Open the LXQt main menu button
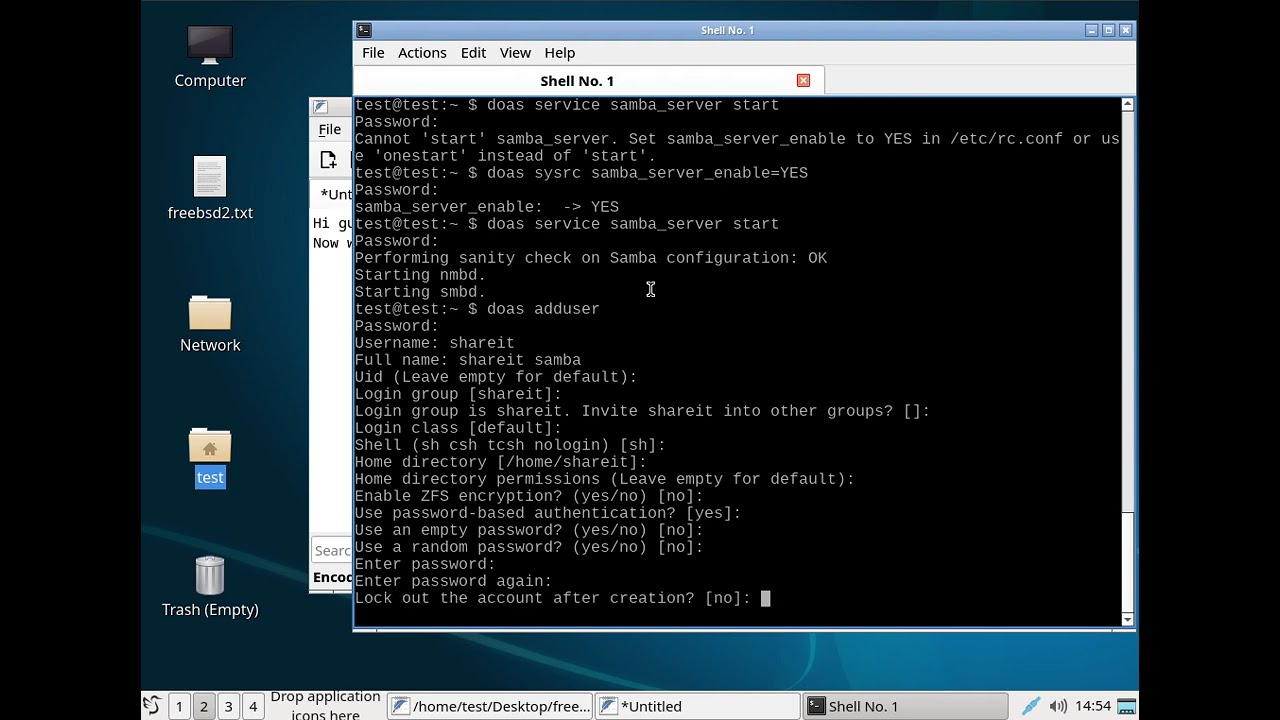Image resolution: width=1280 pixels, height=720 pixels. tap(152, 706)
